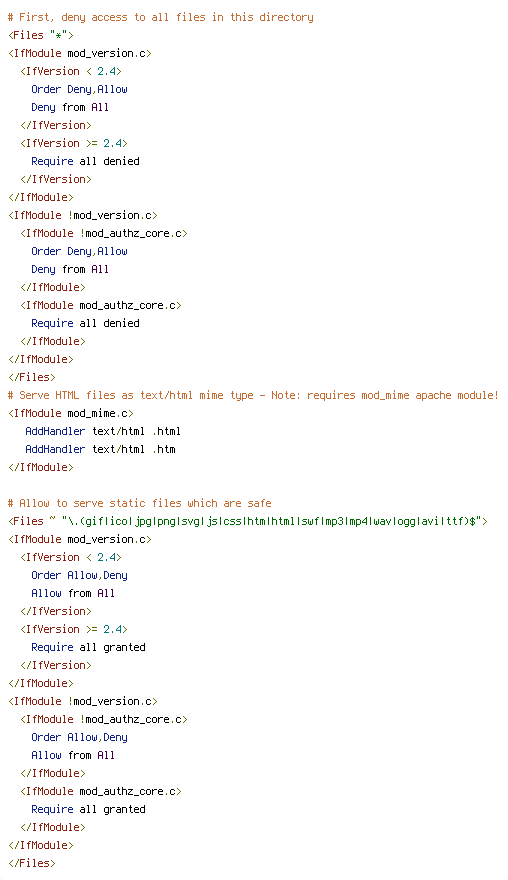Click the AddHandler text/html .html line
Image resolution: width=508 pixels, height=880 pixels.
103,431
